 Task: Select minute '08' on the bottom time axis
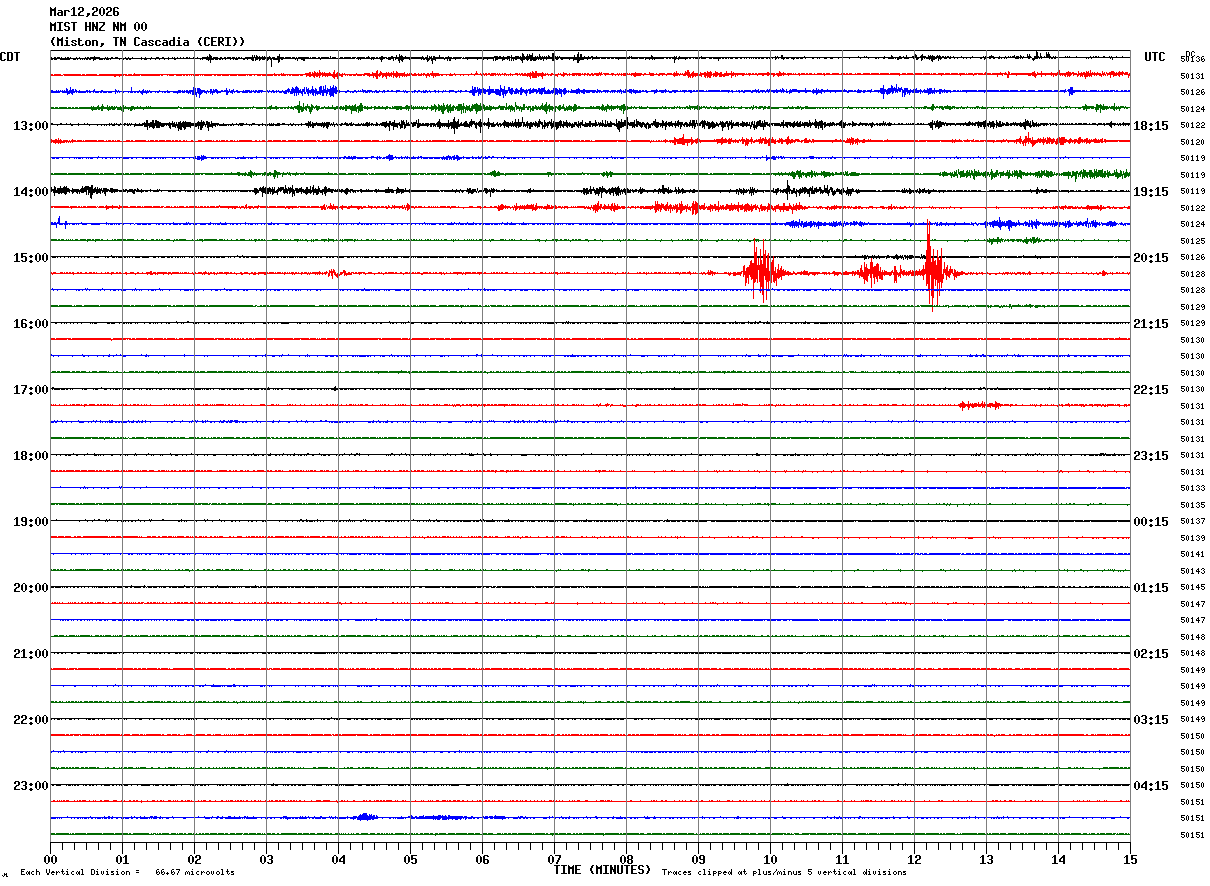click(626, 859)
